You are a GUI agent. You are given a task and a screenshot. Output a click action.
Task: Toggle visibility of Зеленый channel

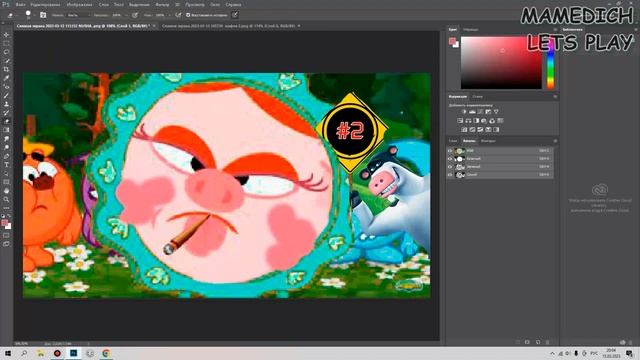coord(450,167)
